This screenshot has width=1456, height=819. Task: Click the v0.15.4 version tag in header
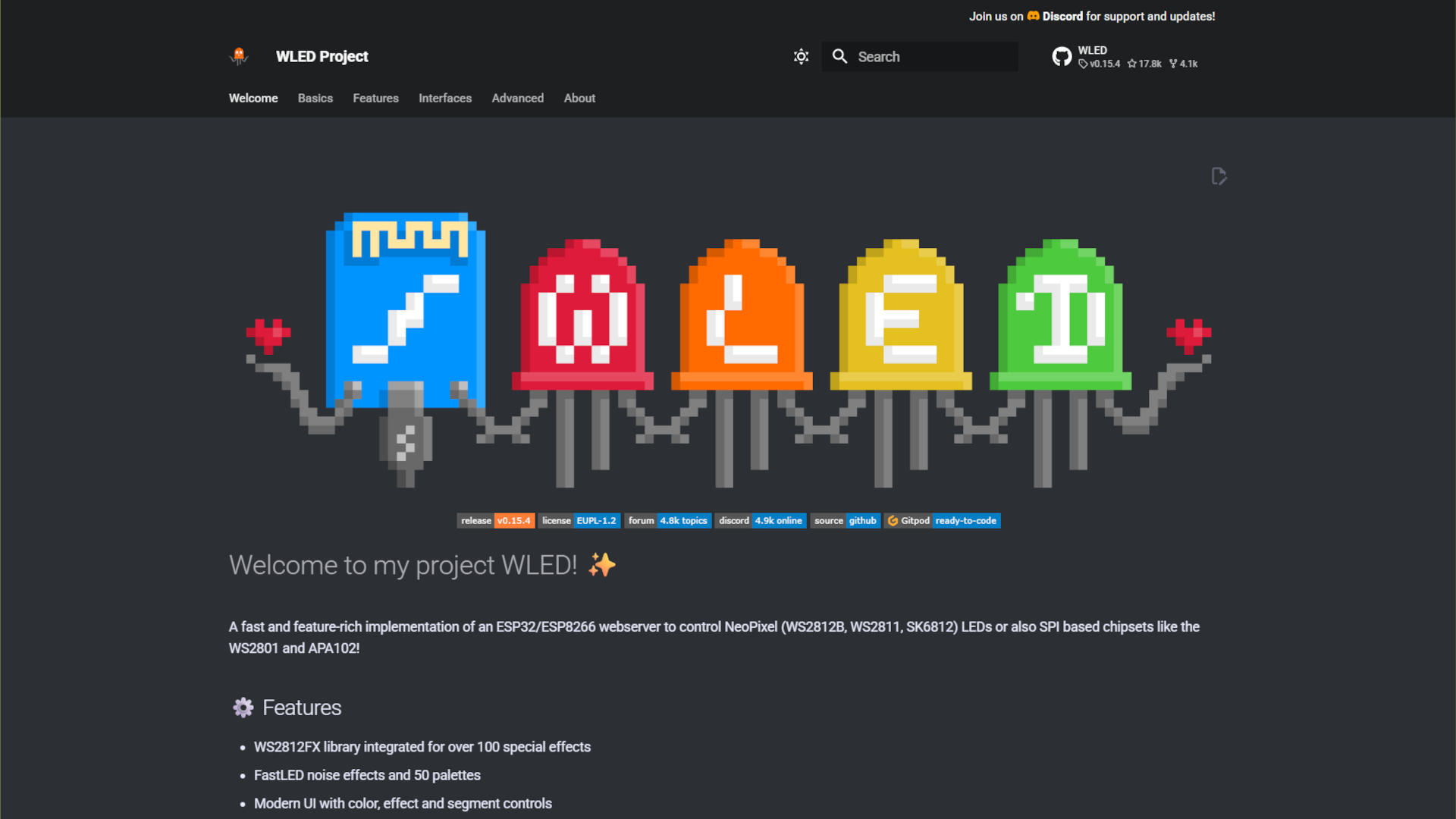click(1100, 64)
